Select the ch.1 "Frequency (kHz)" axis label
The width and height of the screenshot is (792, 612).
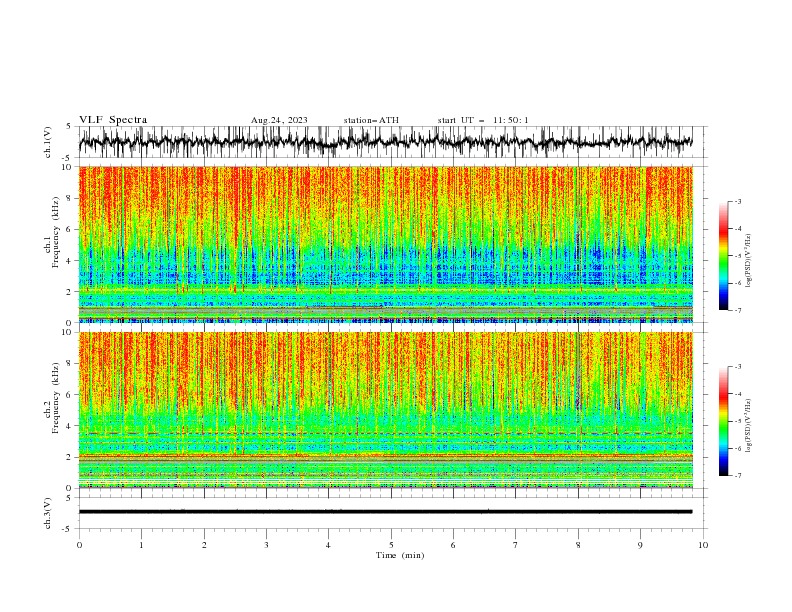[56, 232]
